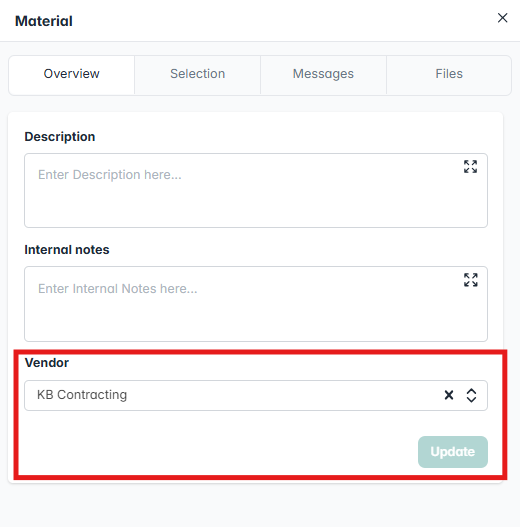Open the Vendor list with up-down chevron
This screenshot has height=527, width=520.
click(471, 395)
